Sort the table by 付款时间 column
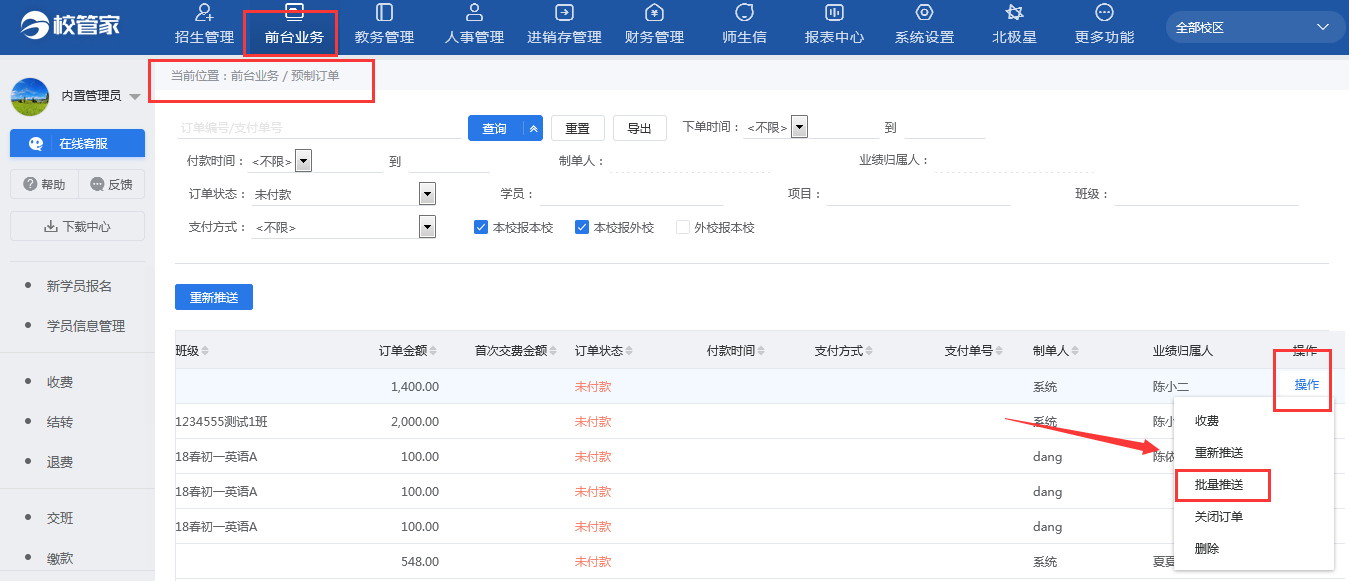The width and height of the screenshot is (1349, 581). tap(736, 351)
